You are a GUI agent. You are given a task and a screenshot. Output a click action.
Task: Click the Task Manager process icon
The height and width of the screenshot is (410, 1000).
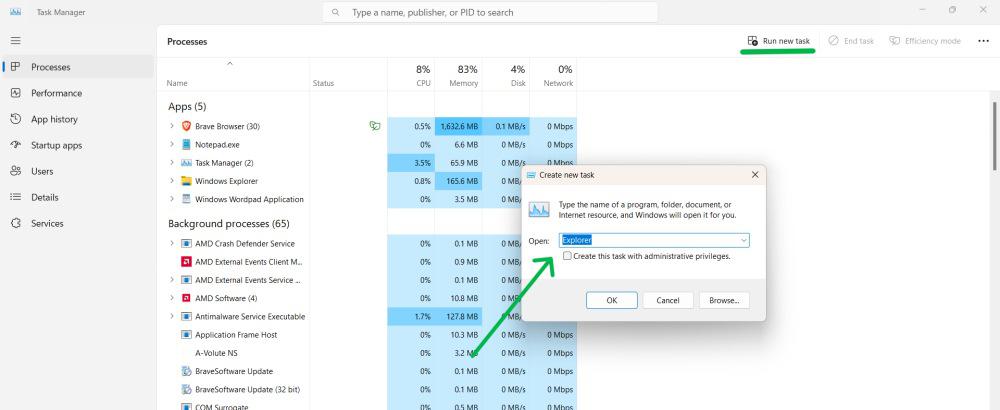pyautogui.click(x=186, y=163)
